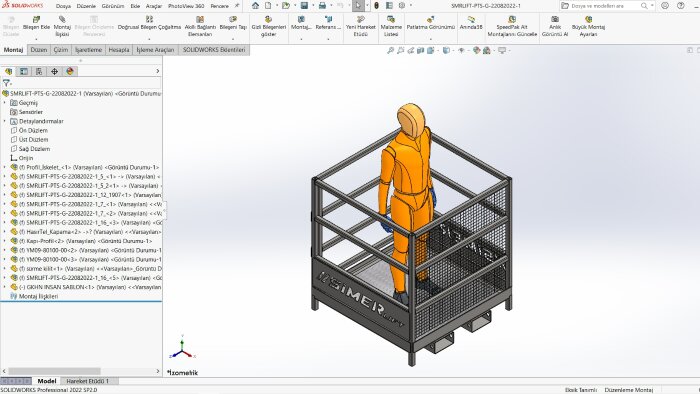The width and height of the screenshot is (700, 394).
Task: Open the Hareket Etüdü 1 bottom tab
Action: tap(88, 381)
